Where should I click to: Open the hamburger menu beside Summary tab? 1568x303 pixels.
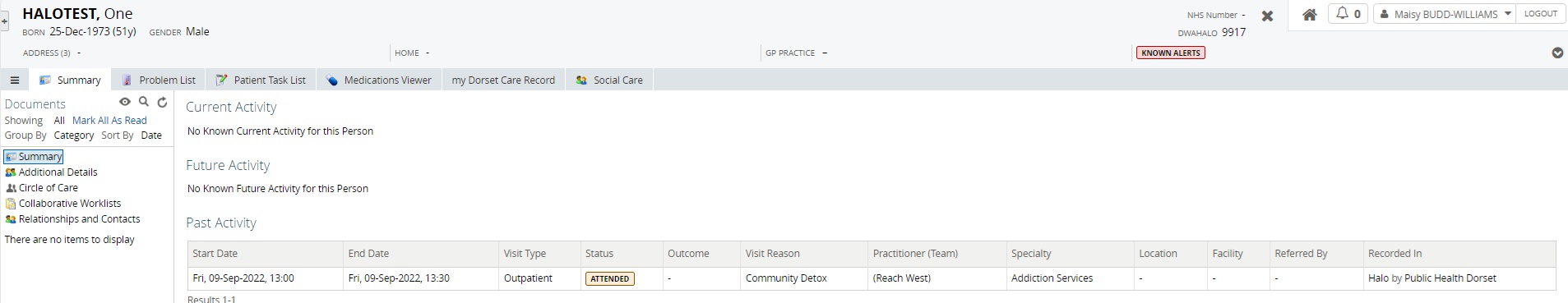14,80
